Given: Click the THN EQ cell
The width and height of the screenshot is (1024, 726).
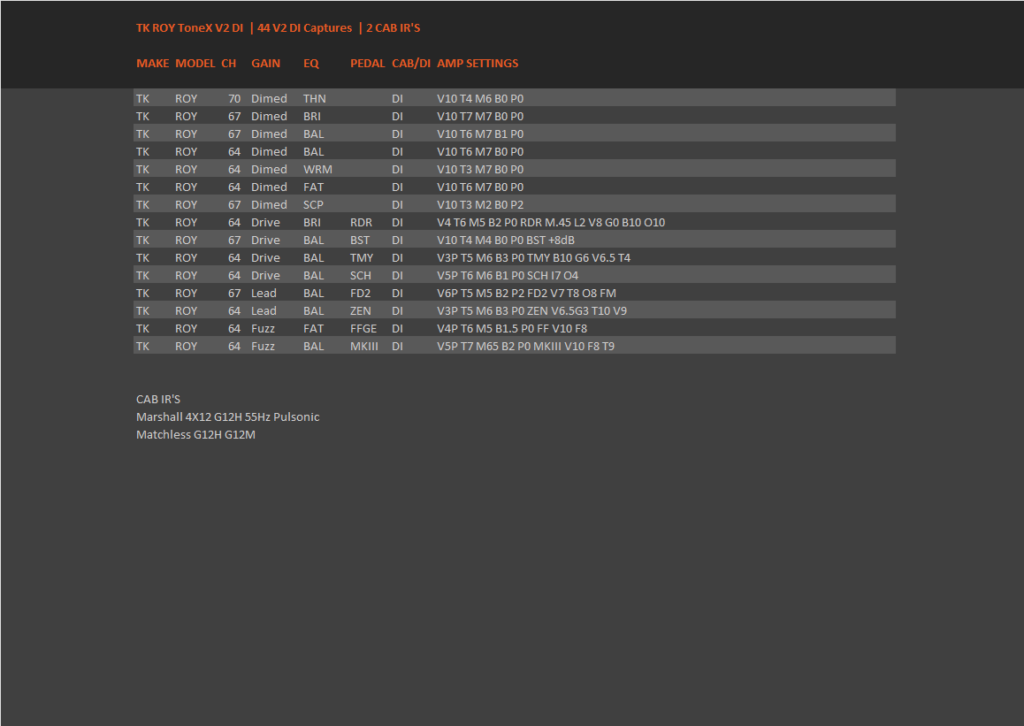Looking at the screenshot, I should pos(314,99).
